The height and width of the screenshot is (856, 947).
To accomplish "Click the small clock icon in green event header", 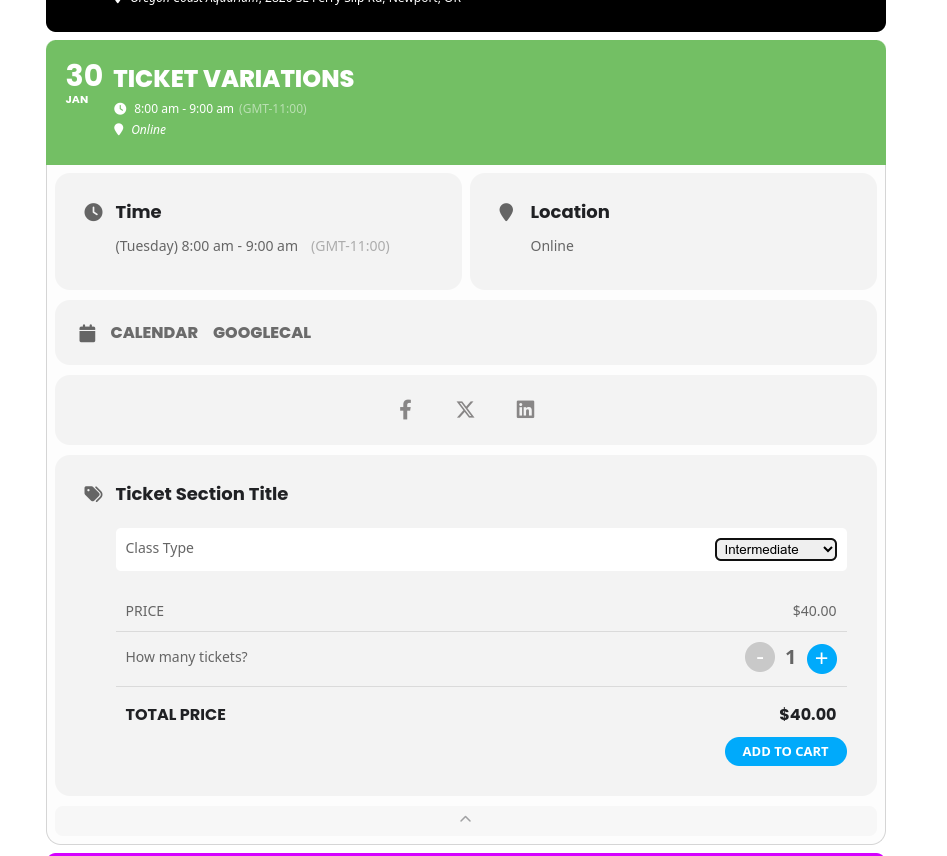I will (x=120, y=109).
